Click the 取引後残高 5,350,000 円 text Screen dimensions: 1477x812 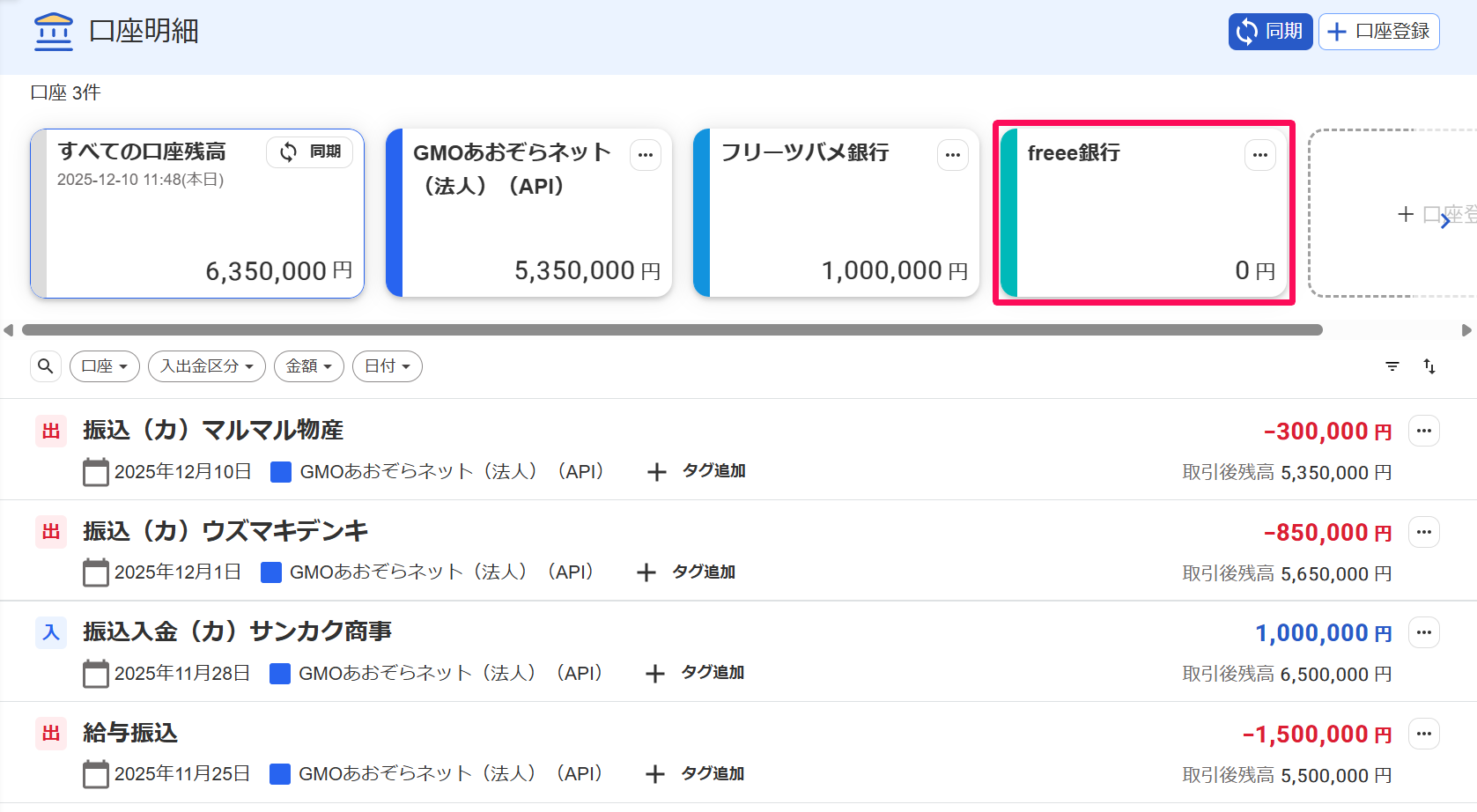click(x=1287, y=473)
